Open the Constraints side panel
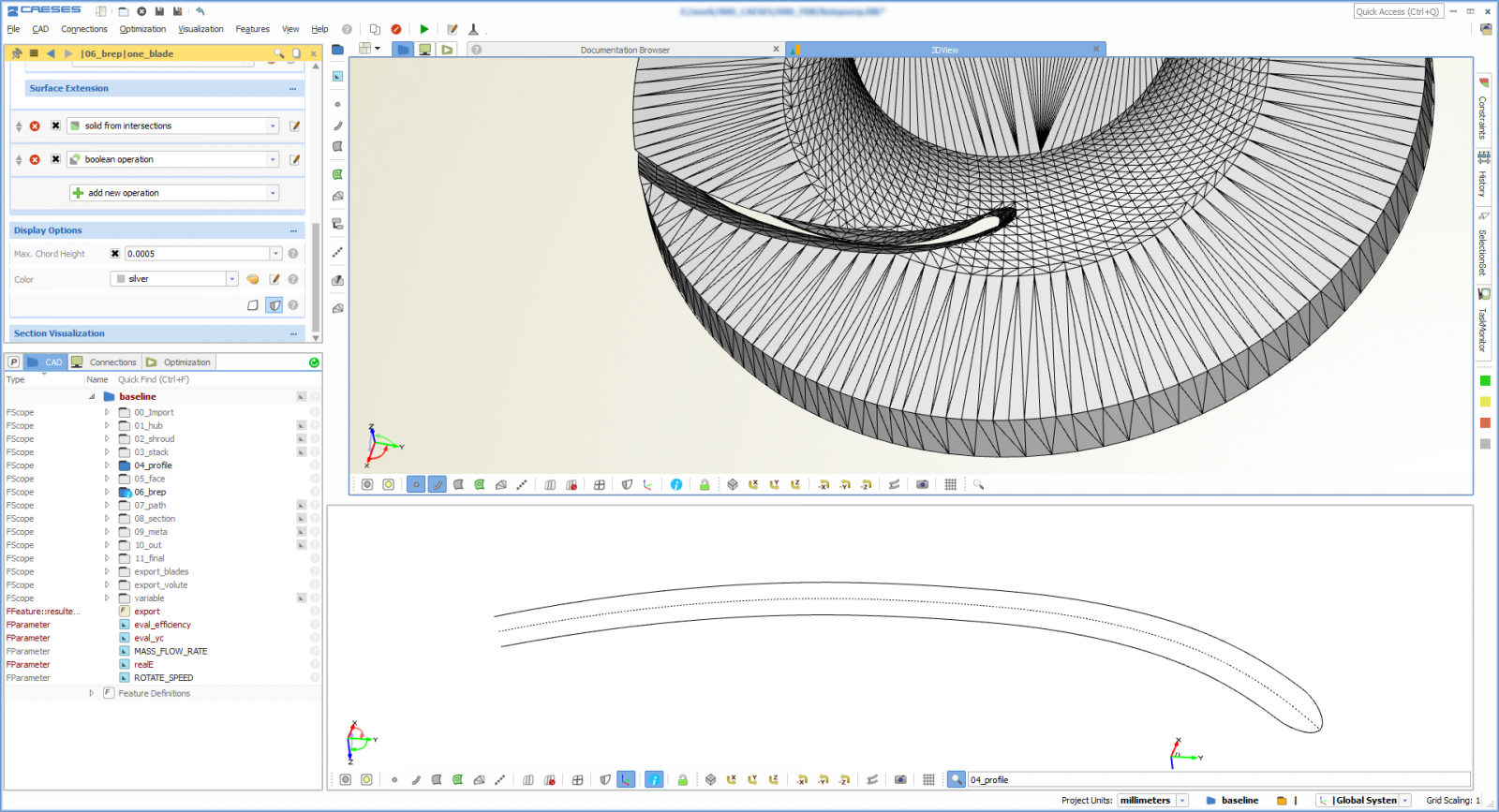The image size is (1499, 812). pos(1483,109)
